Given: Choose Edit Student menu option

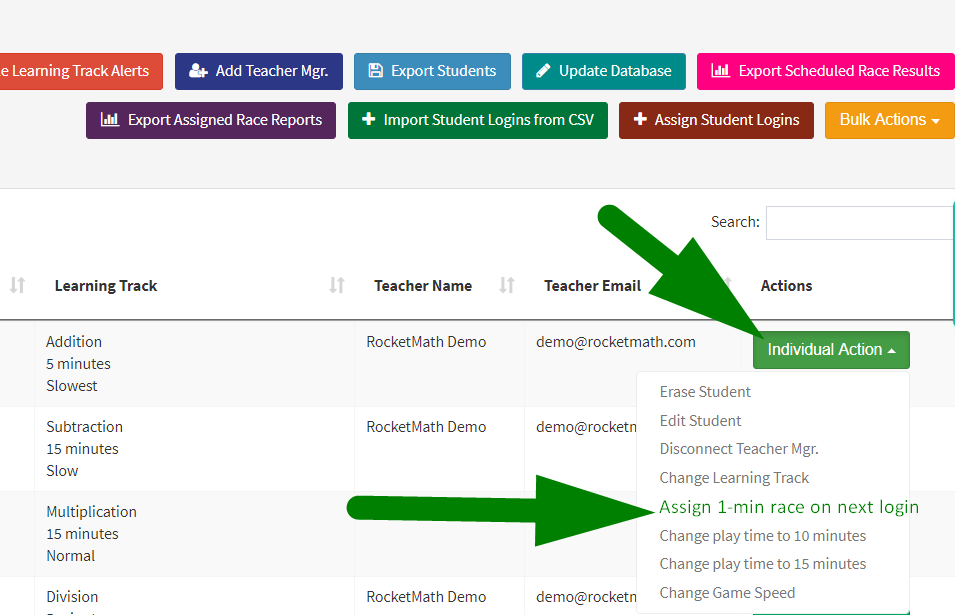Looking at the screenshot, I should click(700, 421).
